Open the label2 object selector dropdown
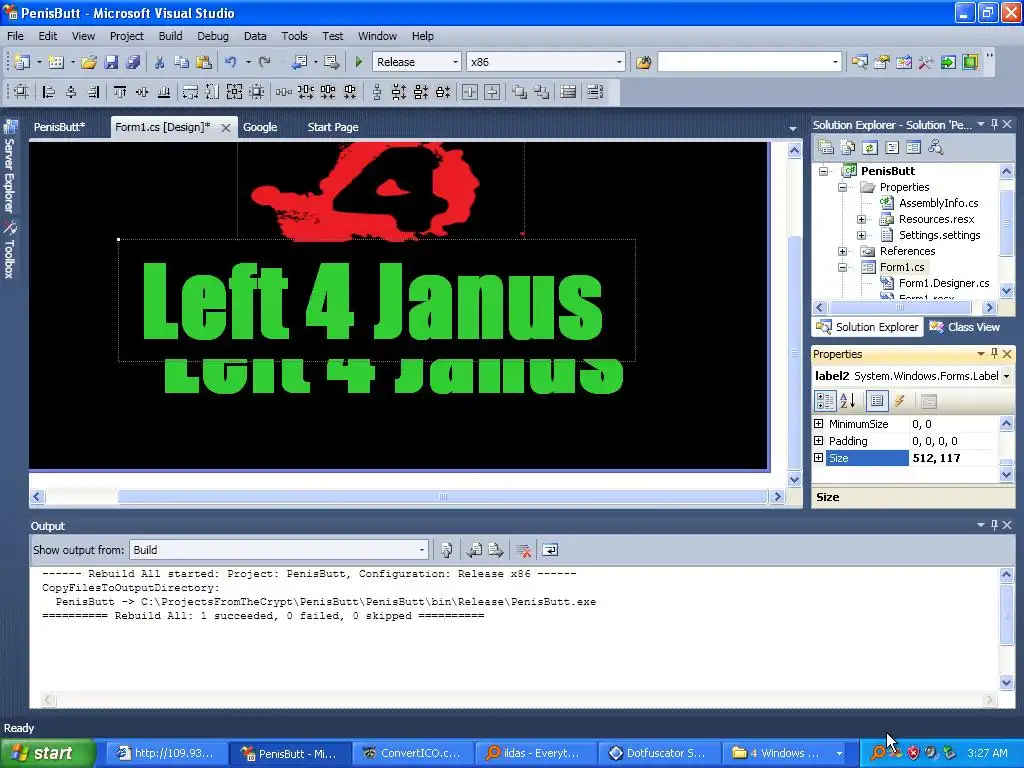 pos(1006,376)
